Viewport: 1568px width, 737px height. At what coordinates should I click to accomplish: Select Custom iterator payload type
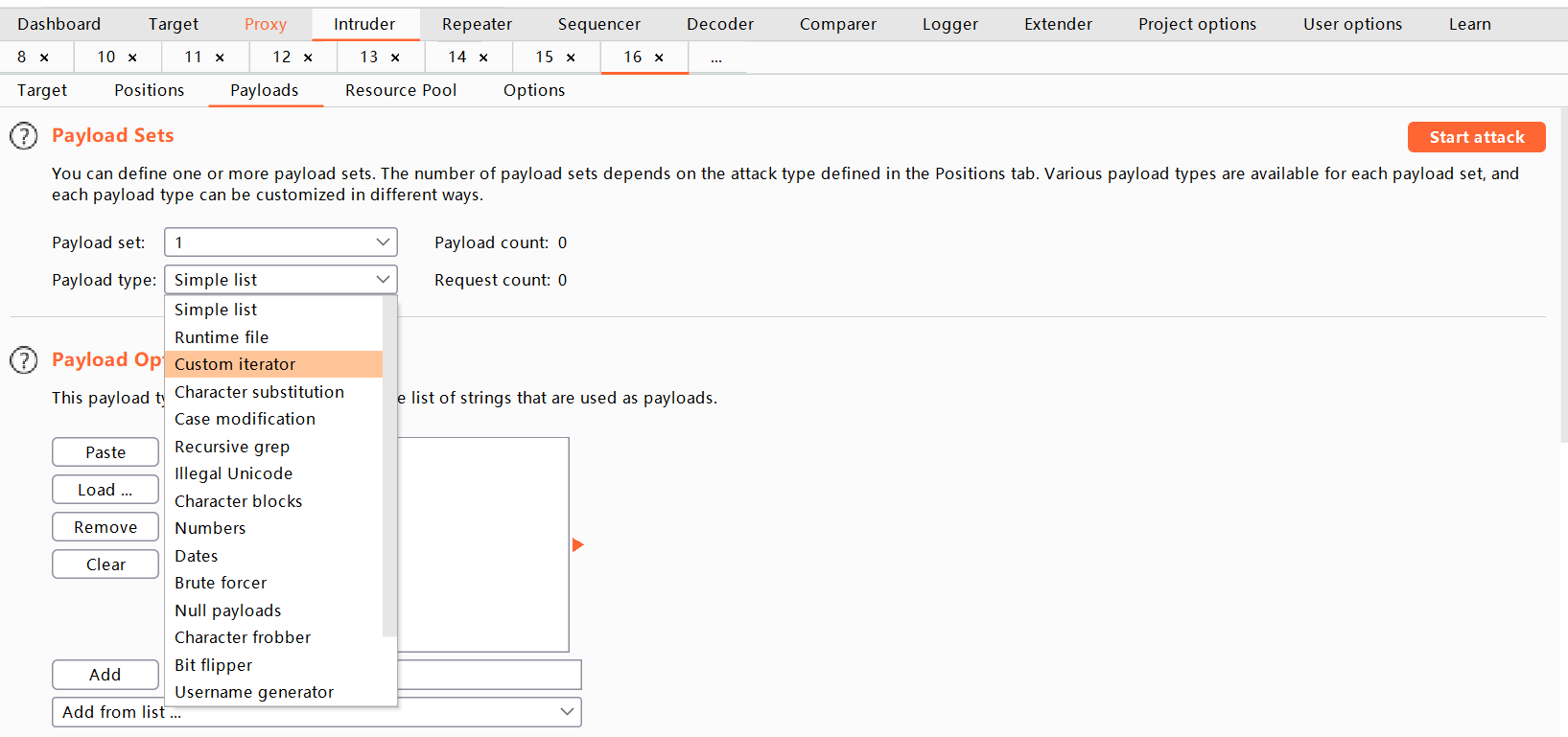pyautogui.click(x=273, y=364)
